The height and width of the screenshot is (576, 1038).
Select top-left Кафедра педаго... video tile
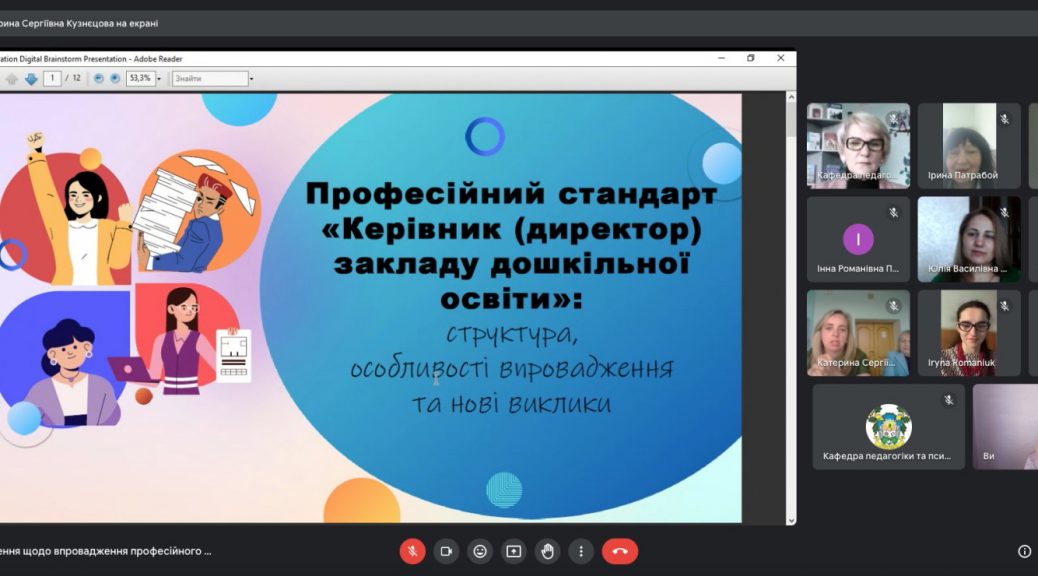[858, 146]
